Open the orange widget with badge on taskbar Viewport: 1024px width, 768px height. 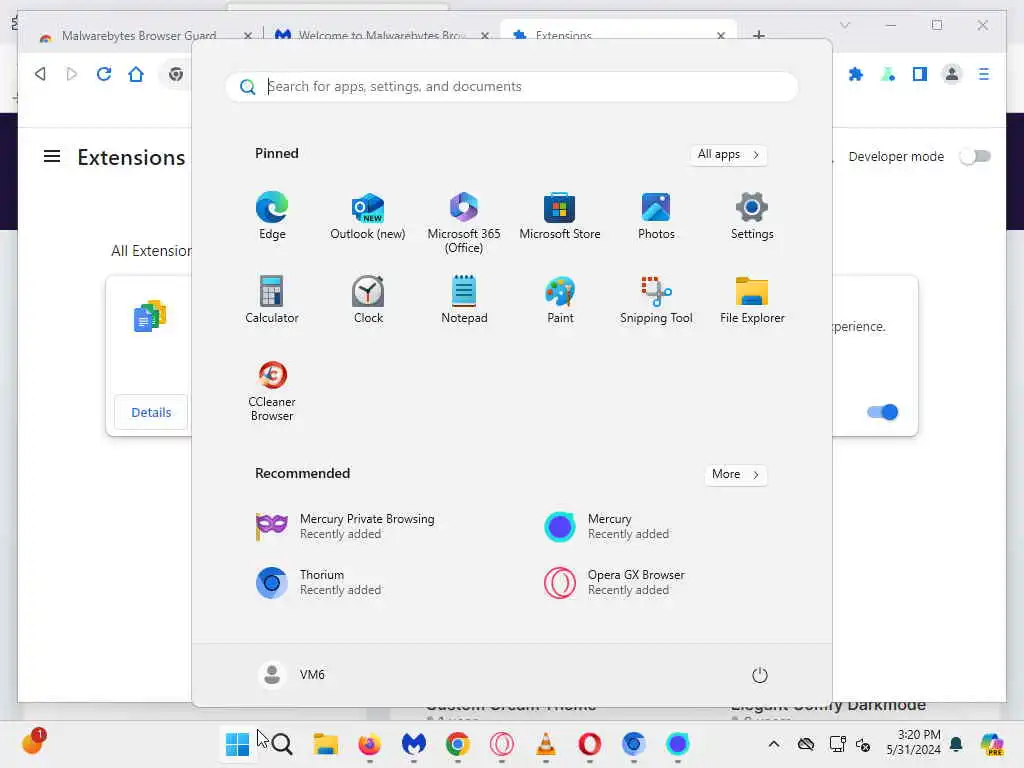tap(33, 743)
